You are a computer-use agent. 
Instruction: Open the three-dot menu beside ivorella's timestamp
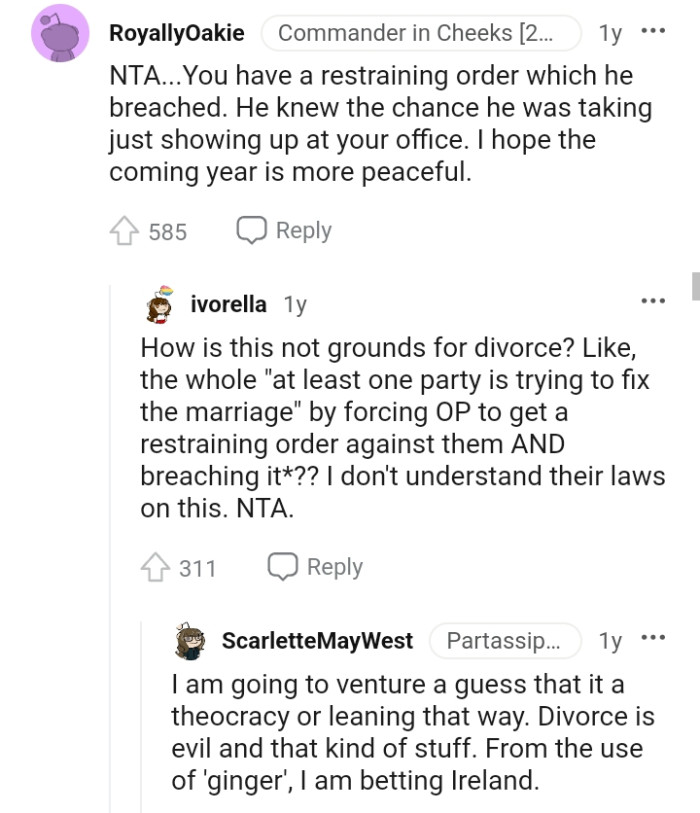[x=654, y=299]
